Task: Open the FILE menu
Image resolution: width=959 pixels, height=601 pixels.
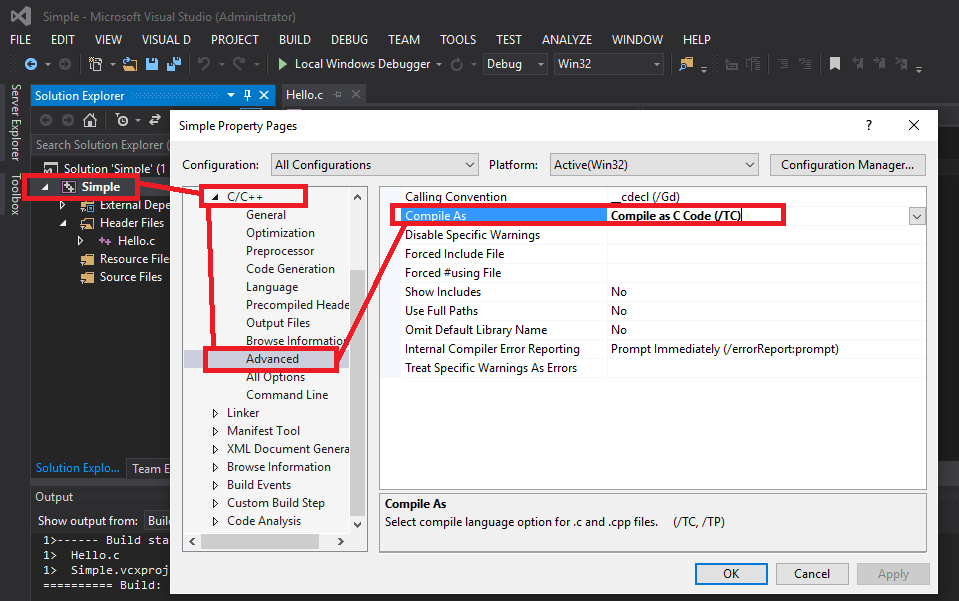Action: click(20, 40)
